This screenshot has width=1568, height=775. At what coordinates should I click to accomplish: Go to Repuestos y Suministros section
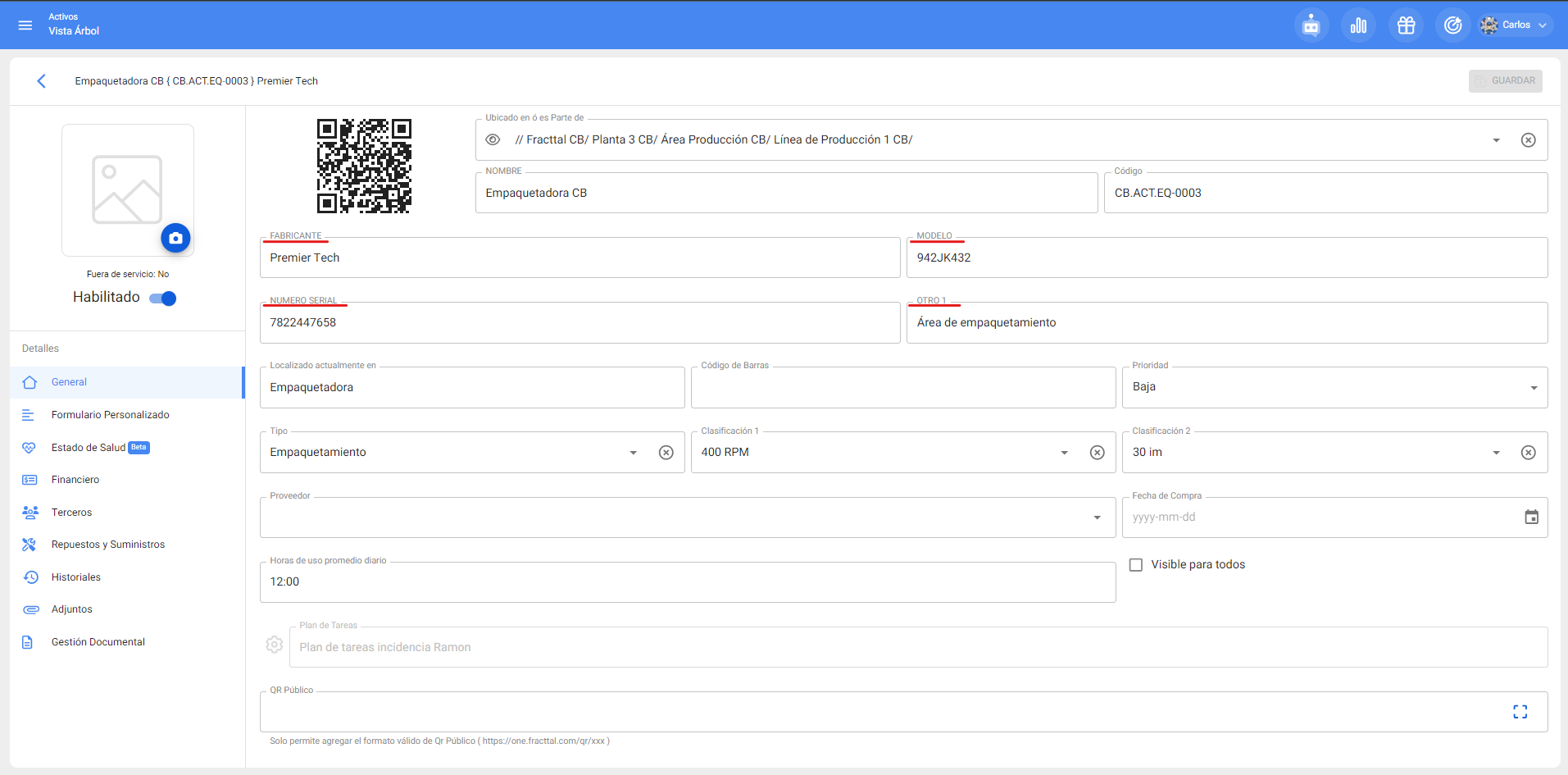pos(107,545)
